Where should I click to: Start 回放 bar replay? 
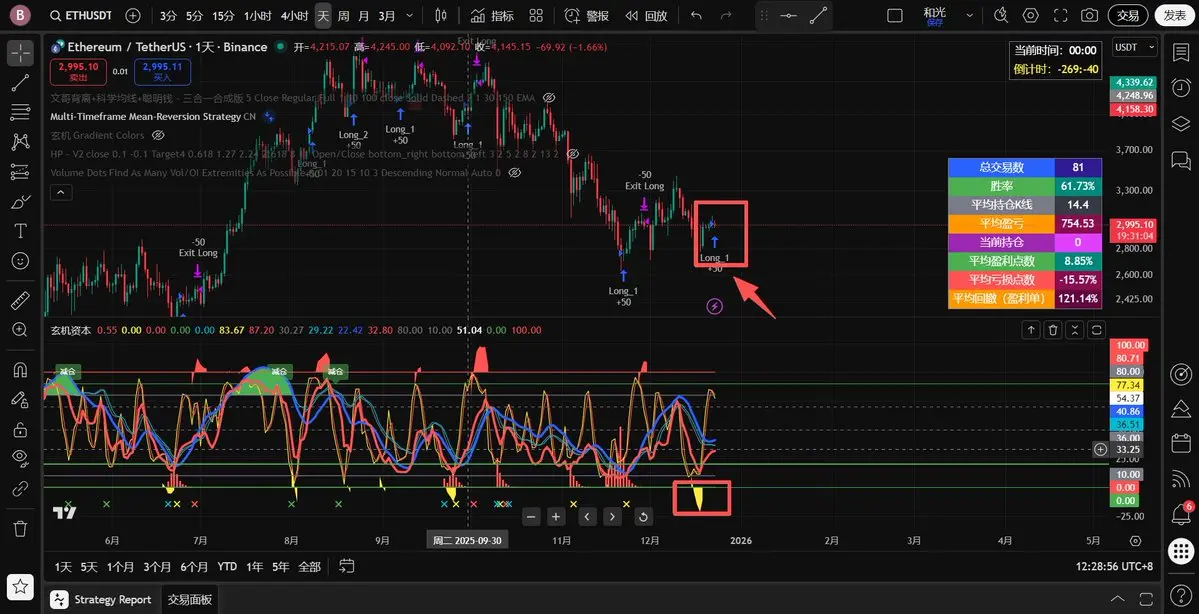(x=645, y=15)
